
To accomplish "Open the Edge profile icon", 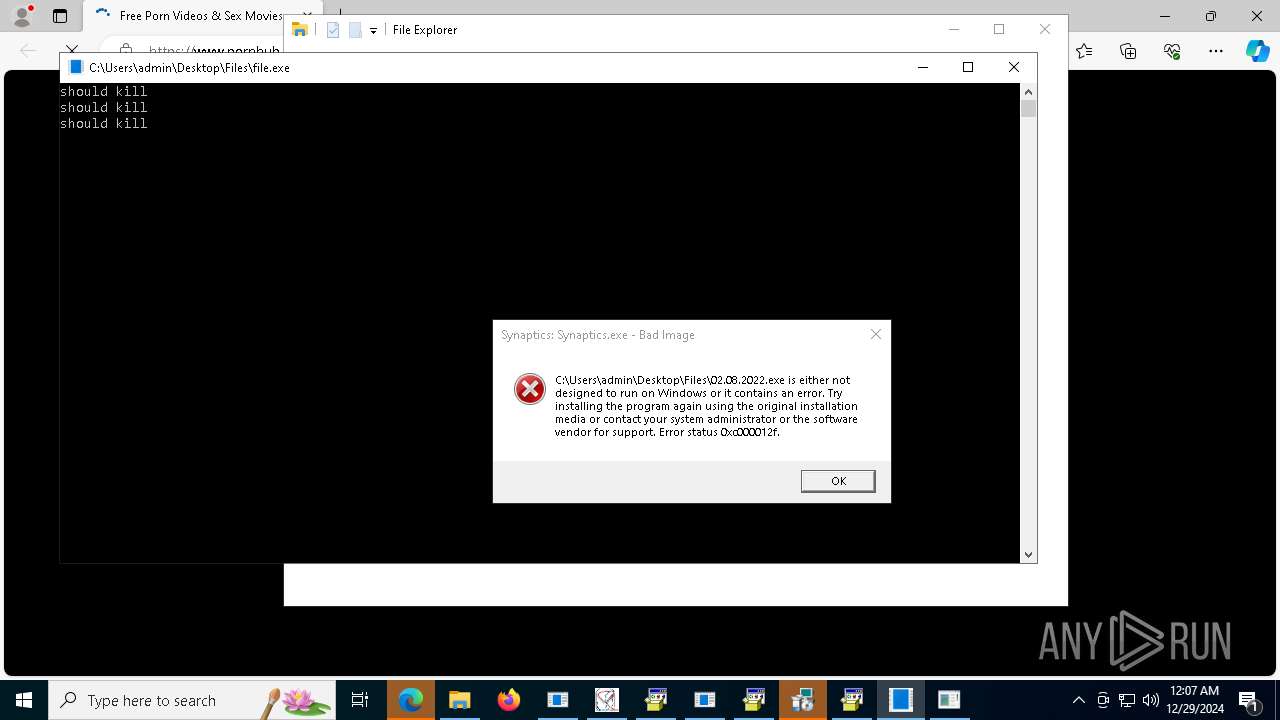I will tap(22, 15).
